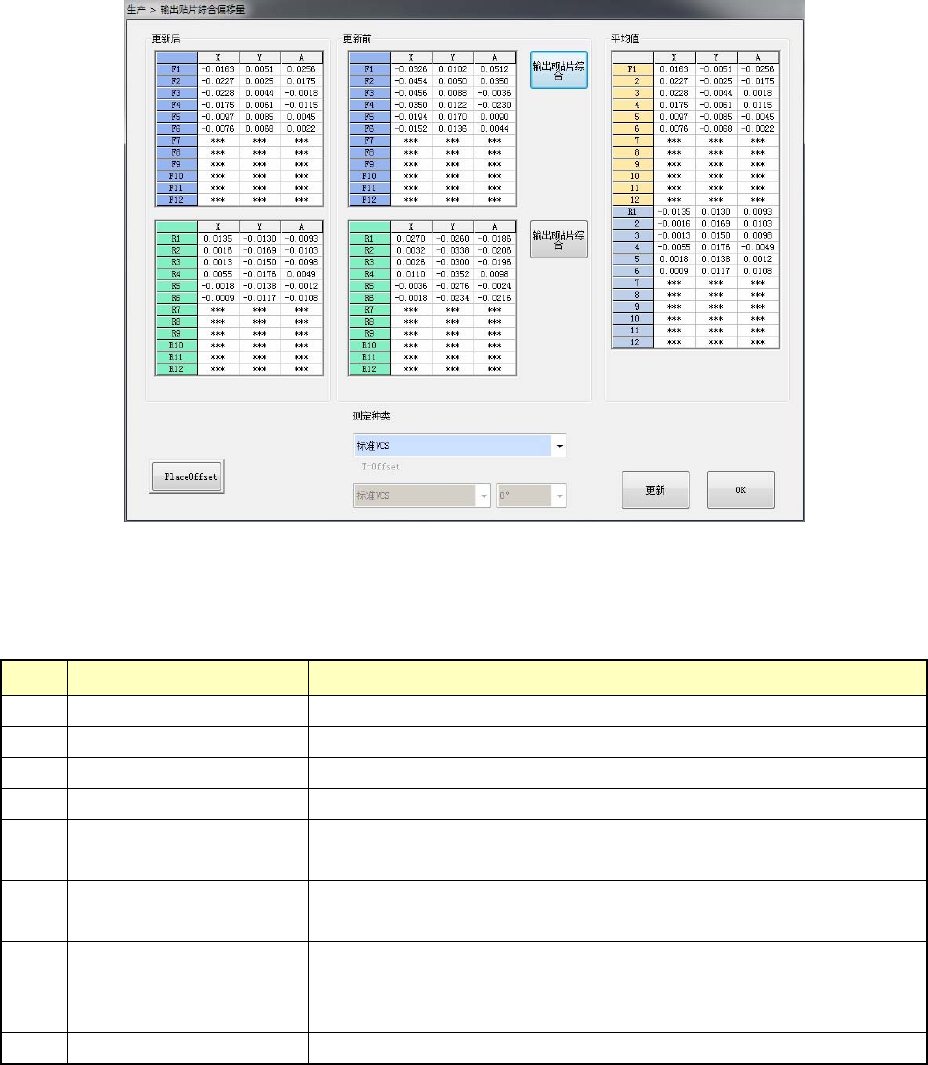Select 0.0512 cell in 更新前 F1 row
Viewport: 928px width, 1065px height.
[495, 69]
